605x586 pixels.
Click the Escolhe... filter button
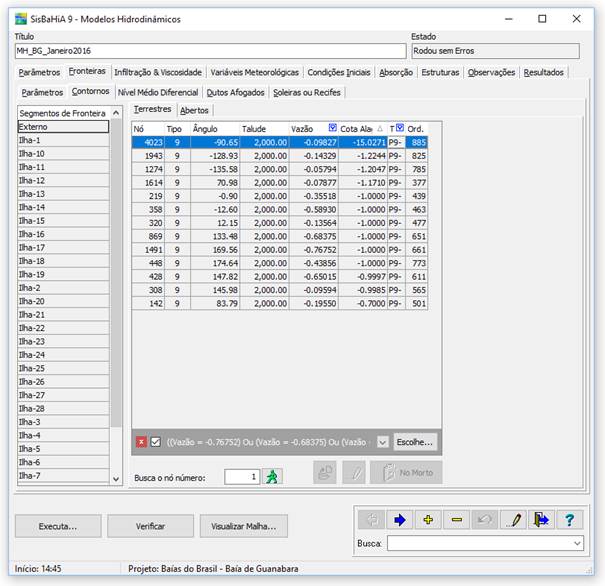click(x=415, y=442)
